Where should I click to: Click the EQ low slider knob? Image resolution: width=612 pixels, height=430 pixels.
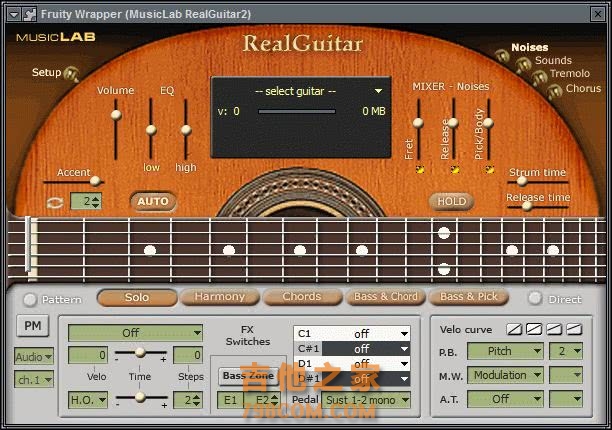[151, 130]
